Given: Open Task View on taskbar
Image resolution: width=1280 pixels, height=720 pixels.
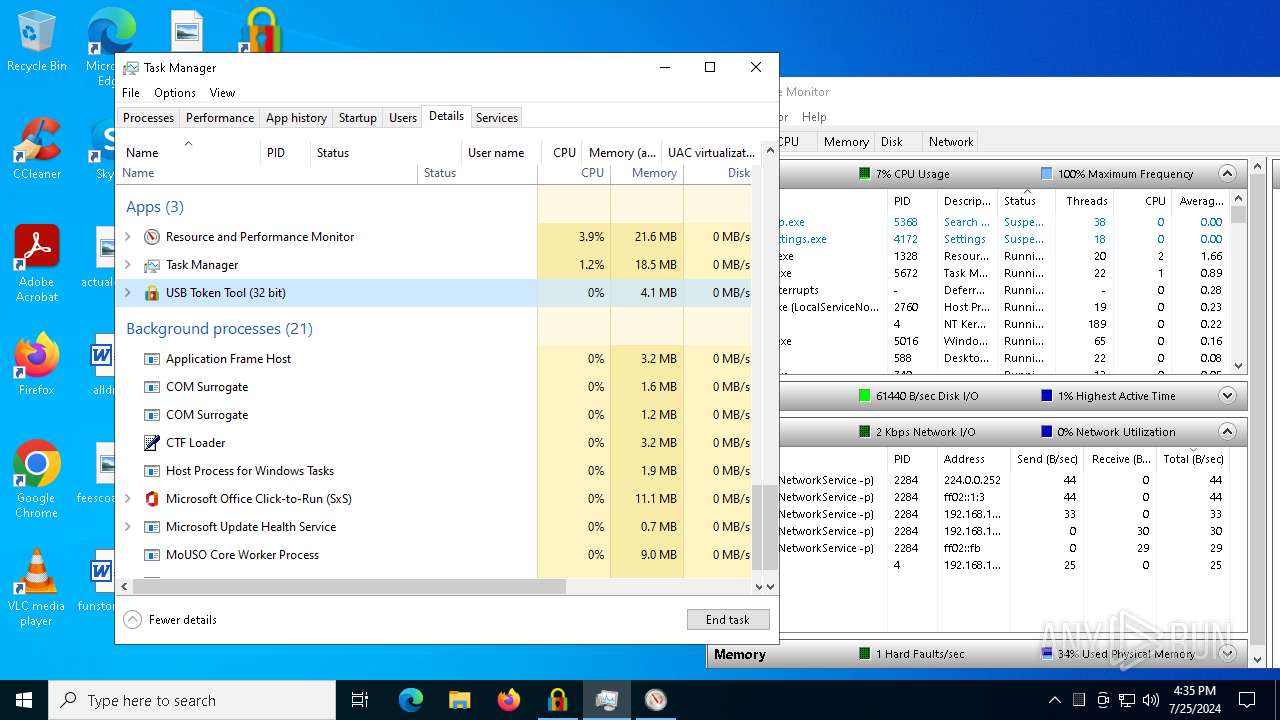Looking at the screenshot, I should click(360, 700).
